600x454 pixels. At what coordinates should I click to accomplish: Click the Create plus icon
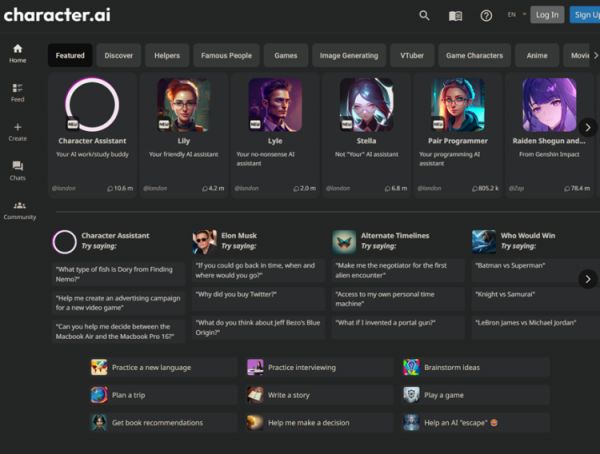(18, 131)
